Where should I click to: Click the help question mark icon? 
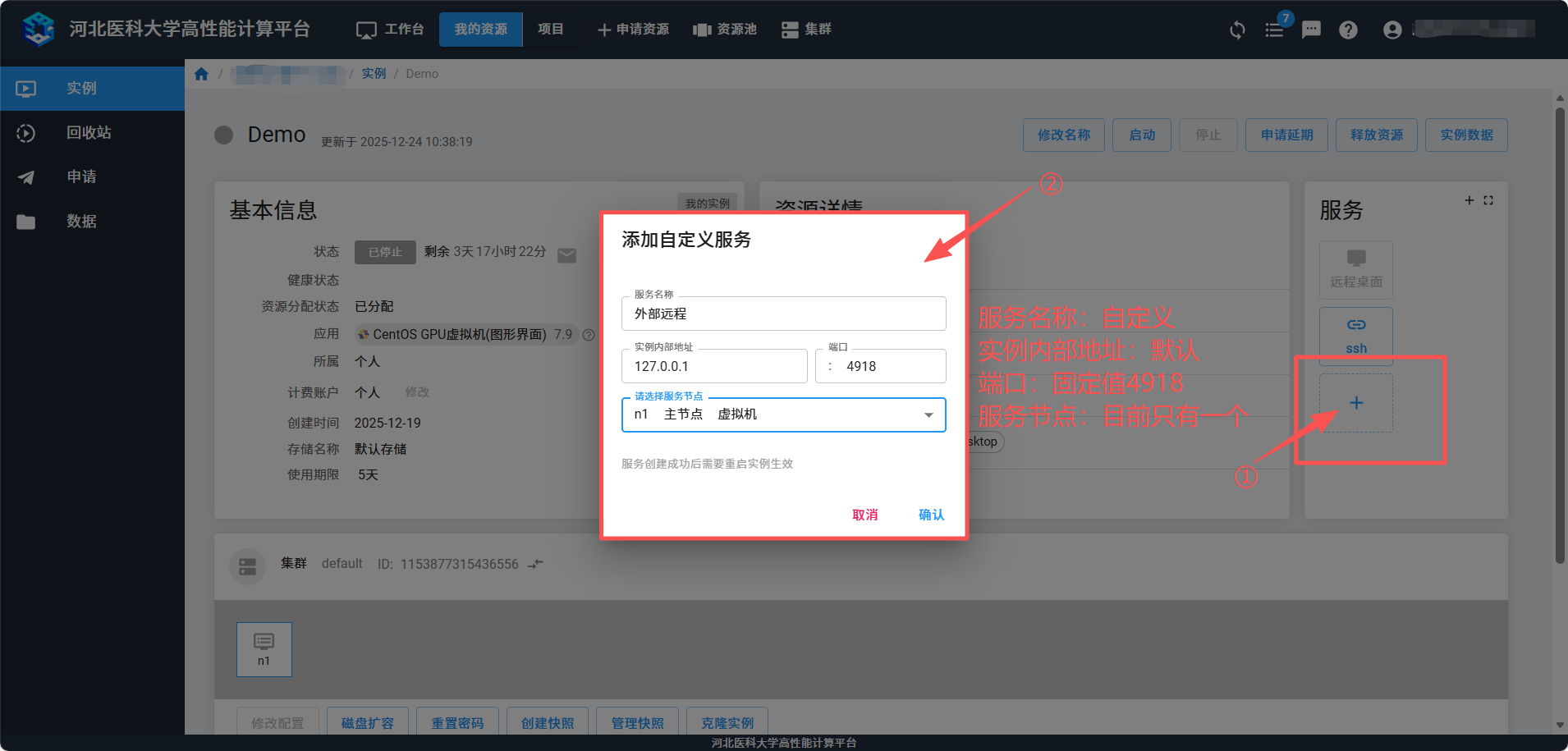pos(1348,30)
